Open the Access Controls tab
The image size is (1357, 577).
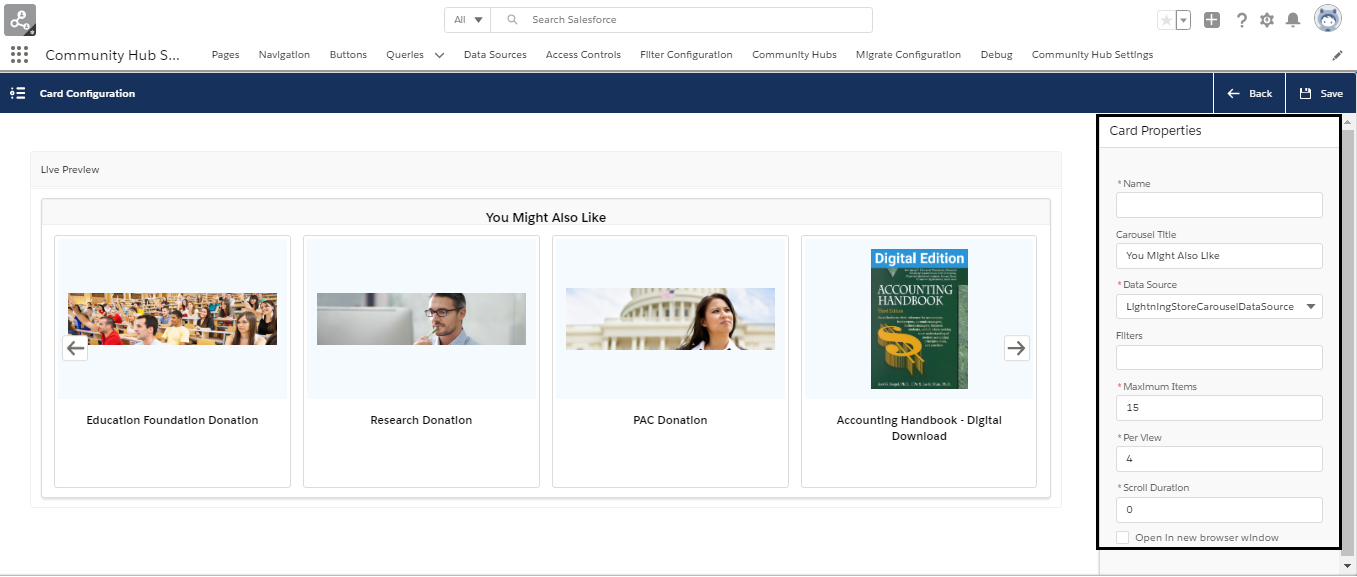[x=583, y=55]
